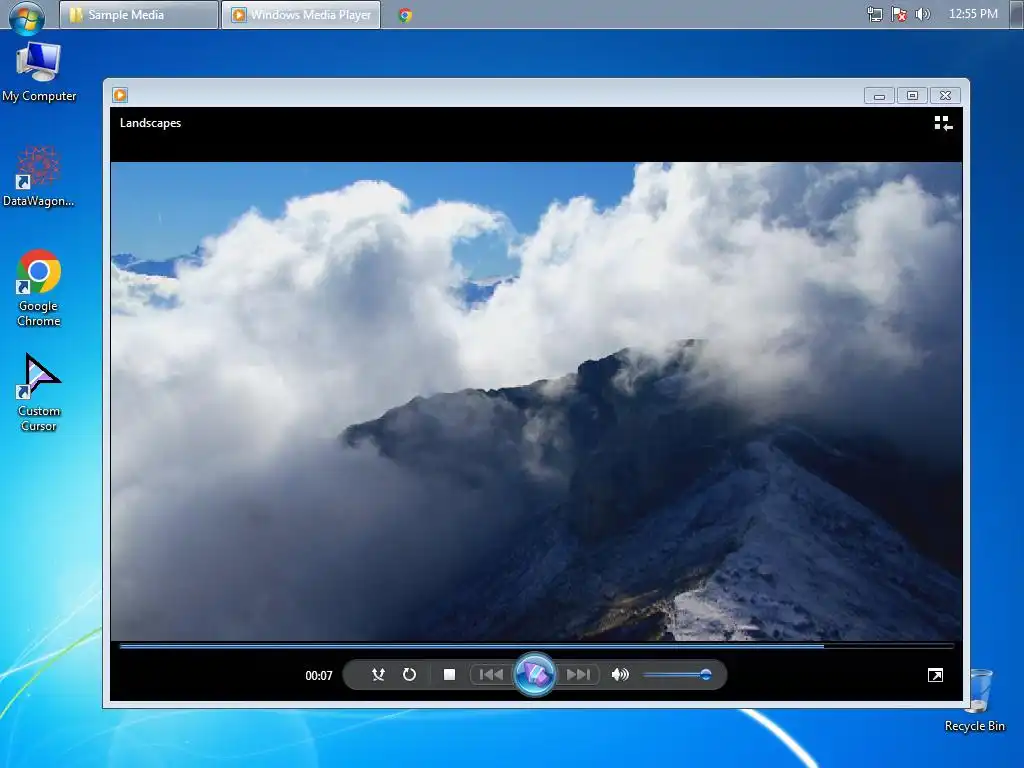1024x768 pixels.
Task: View full screen using corner icon
Action: pyautogui.click(x=935, y=675)
